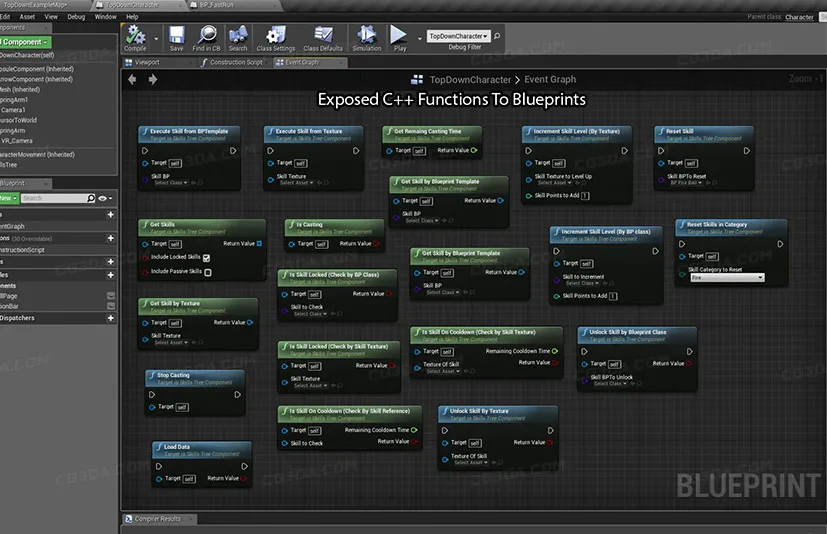This screenshot has height=534, width=827.
Task: Click search magnifier in My Blueprint panel
Action: 91,198
